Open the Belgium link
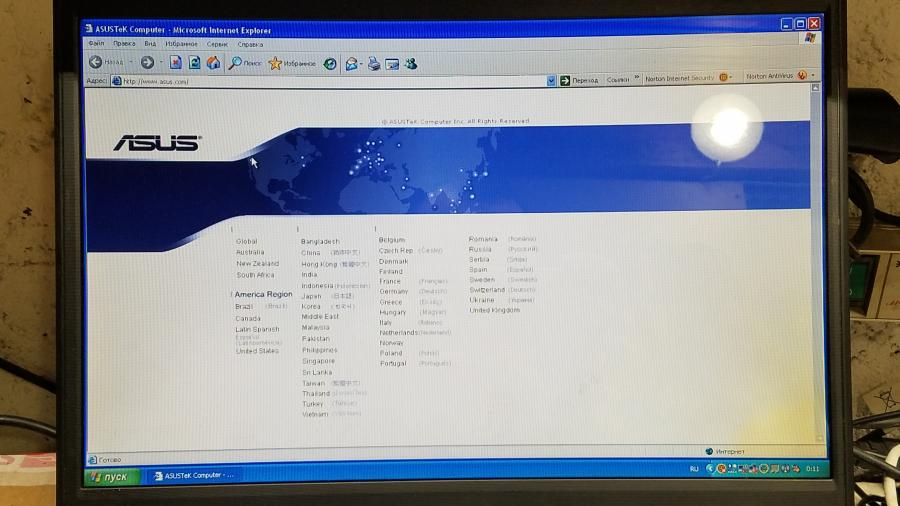 point(391,240)
